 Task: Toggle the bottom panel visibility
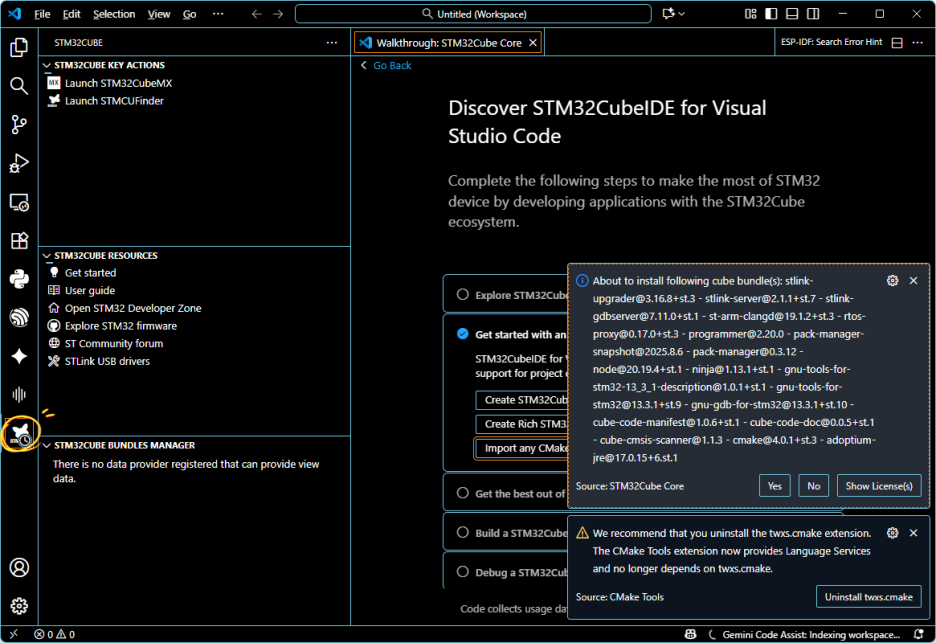[792, 14]
